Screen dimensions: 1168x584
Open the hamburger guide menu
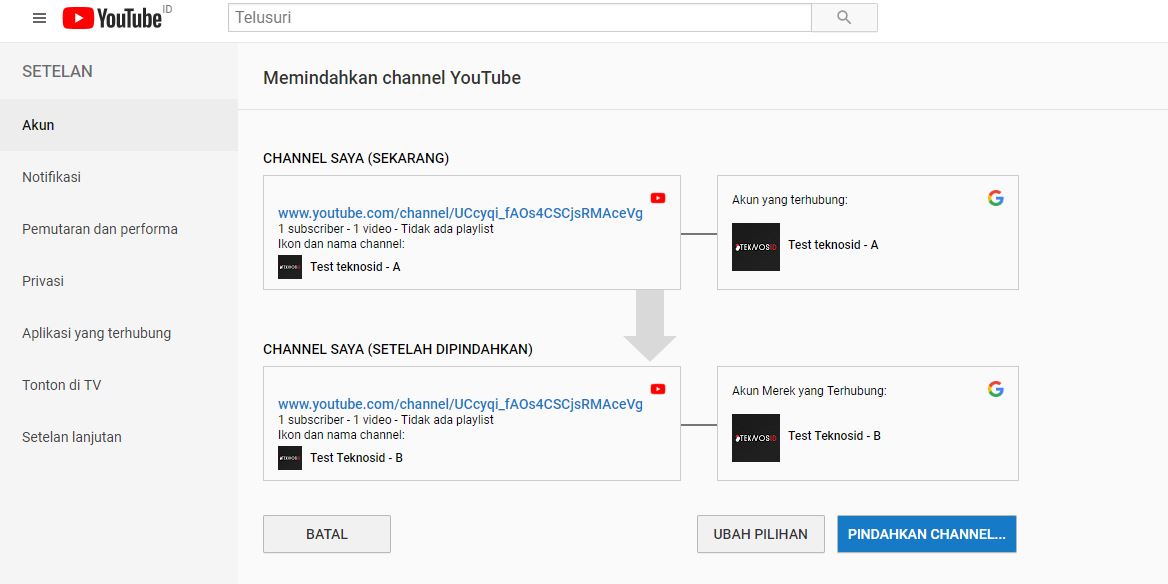click(39, 18)
